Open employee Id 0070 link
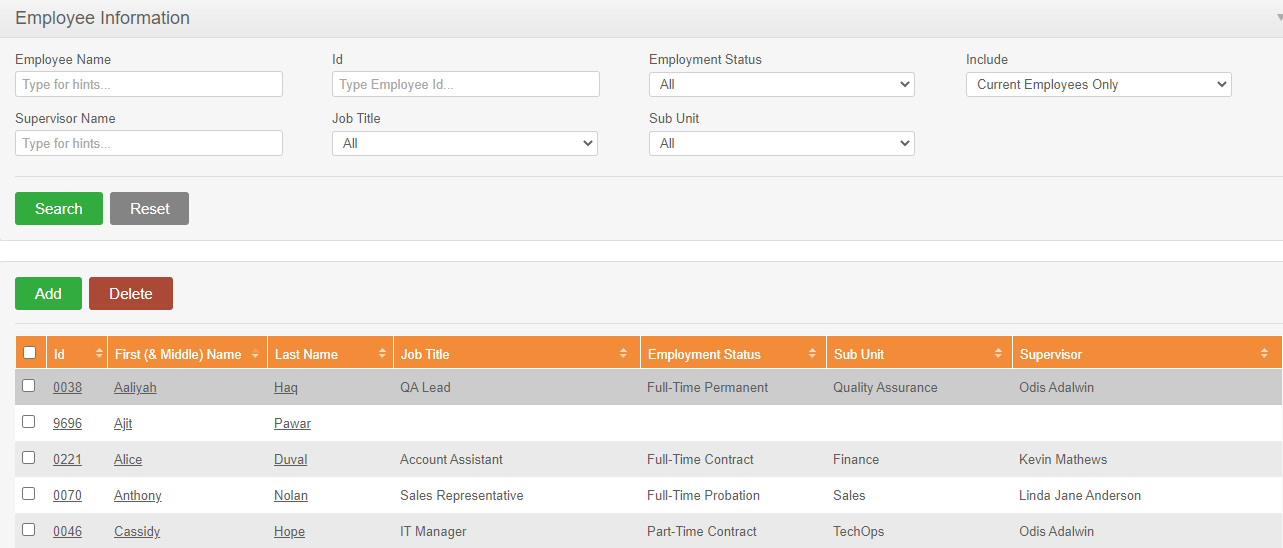The image size is (1283, 548). [x=67, y=496]
